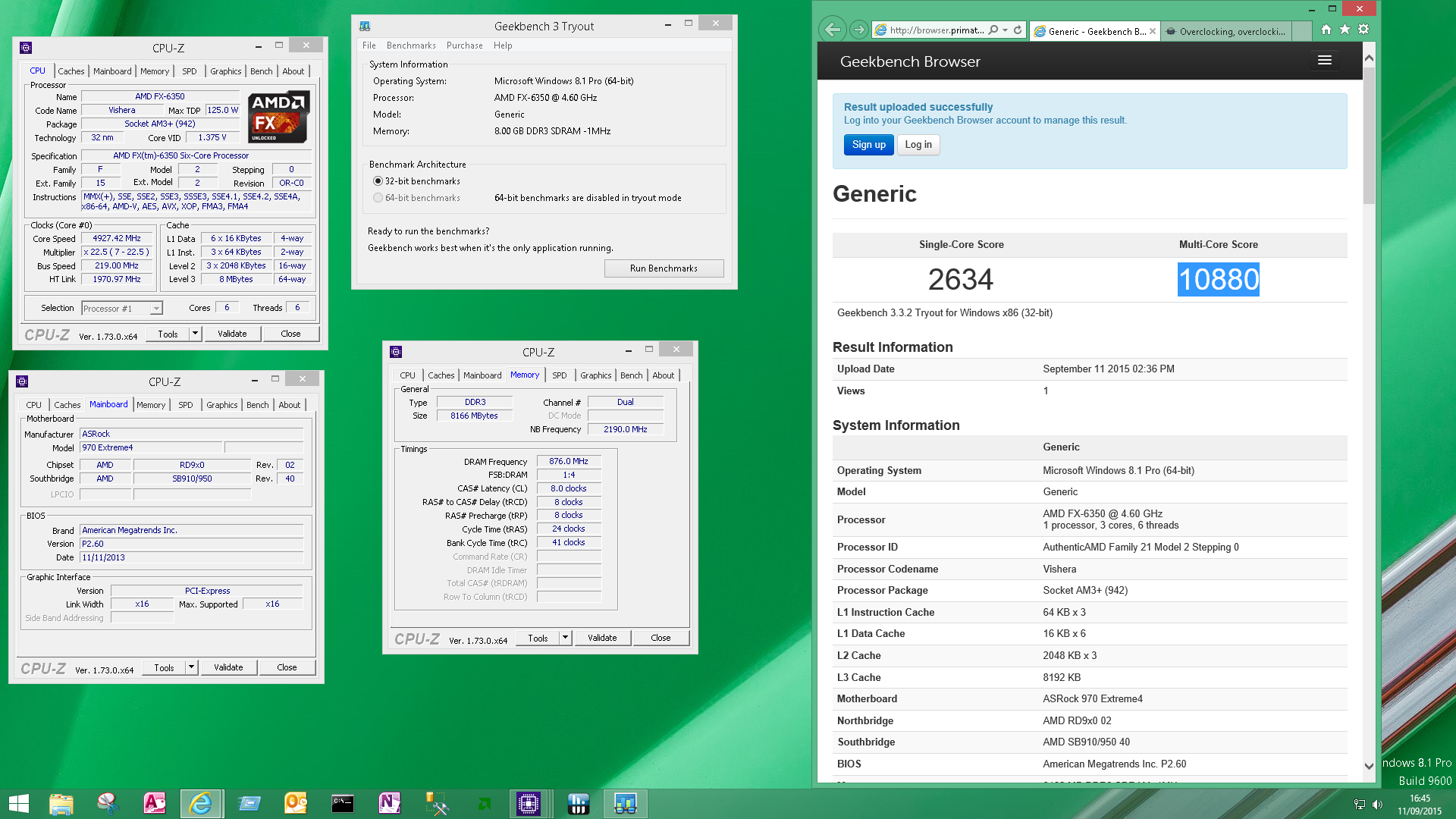Screen dimensions: 1456x819
Task: Open Outlook from the taskbar
Action: [x=295, y=804]
